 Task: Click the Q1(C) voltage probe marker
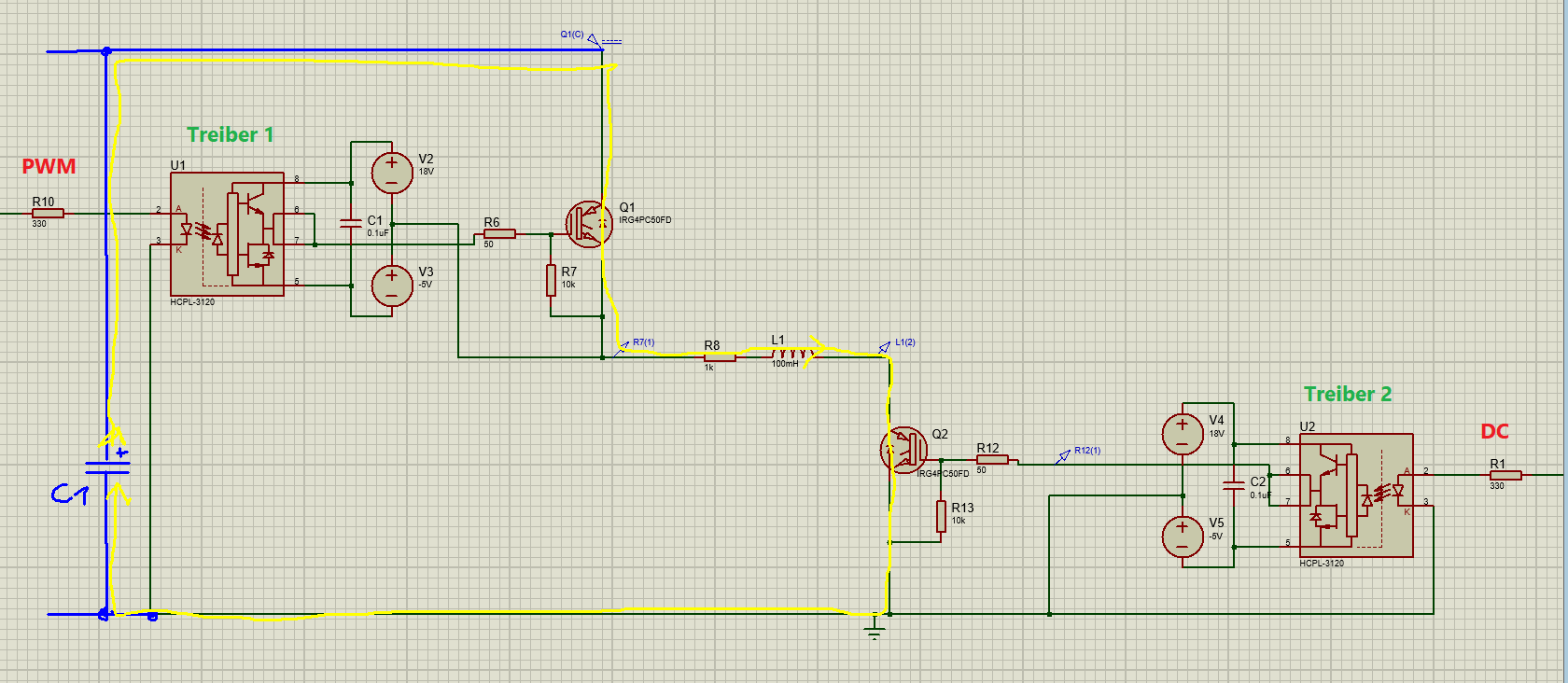coord(594,39)
